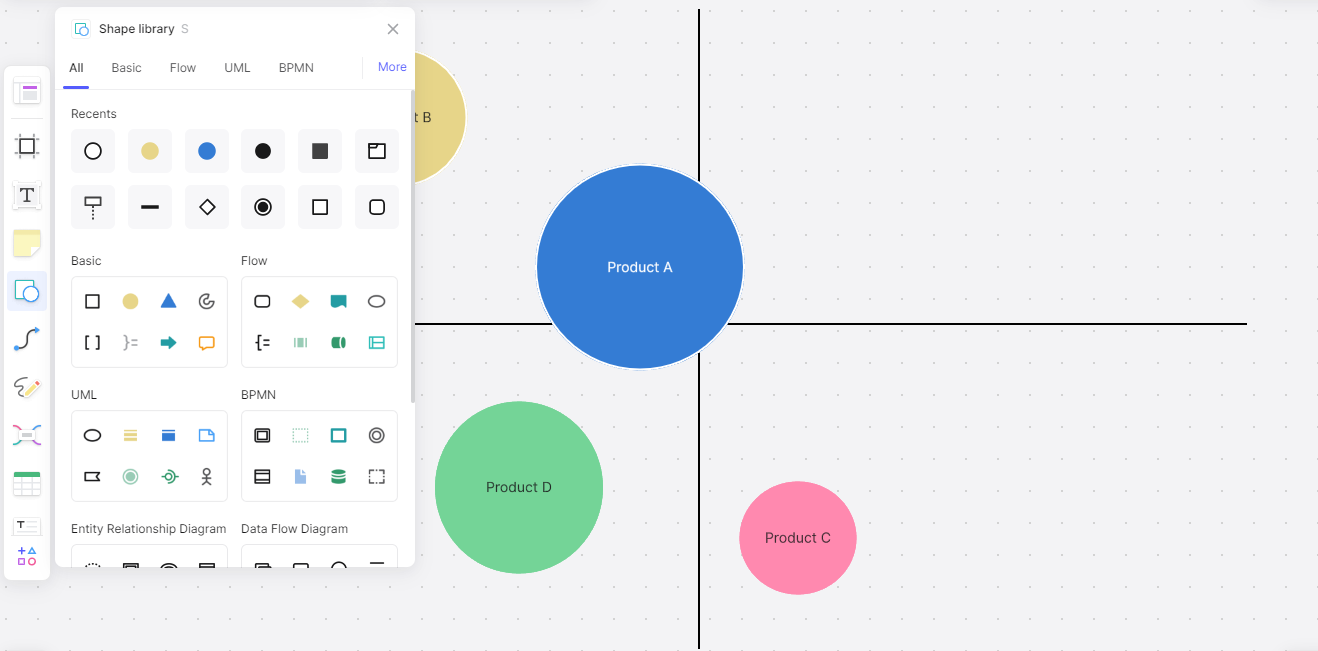Open the Templates panel at the top
Viewport: 1318px width, 651px height.
pos(27,91)
